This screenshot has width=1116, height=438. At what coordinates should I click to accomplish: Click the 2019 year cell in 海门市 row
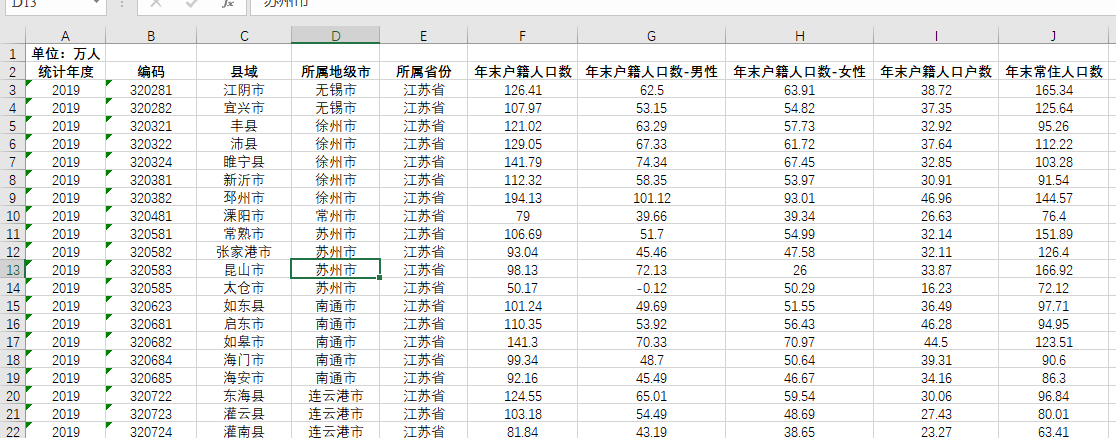65,360
